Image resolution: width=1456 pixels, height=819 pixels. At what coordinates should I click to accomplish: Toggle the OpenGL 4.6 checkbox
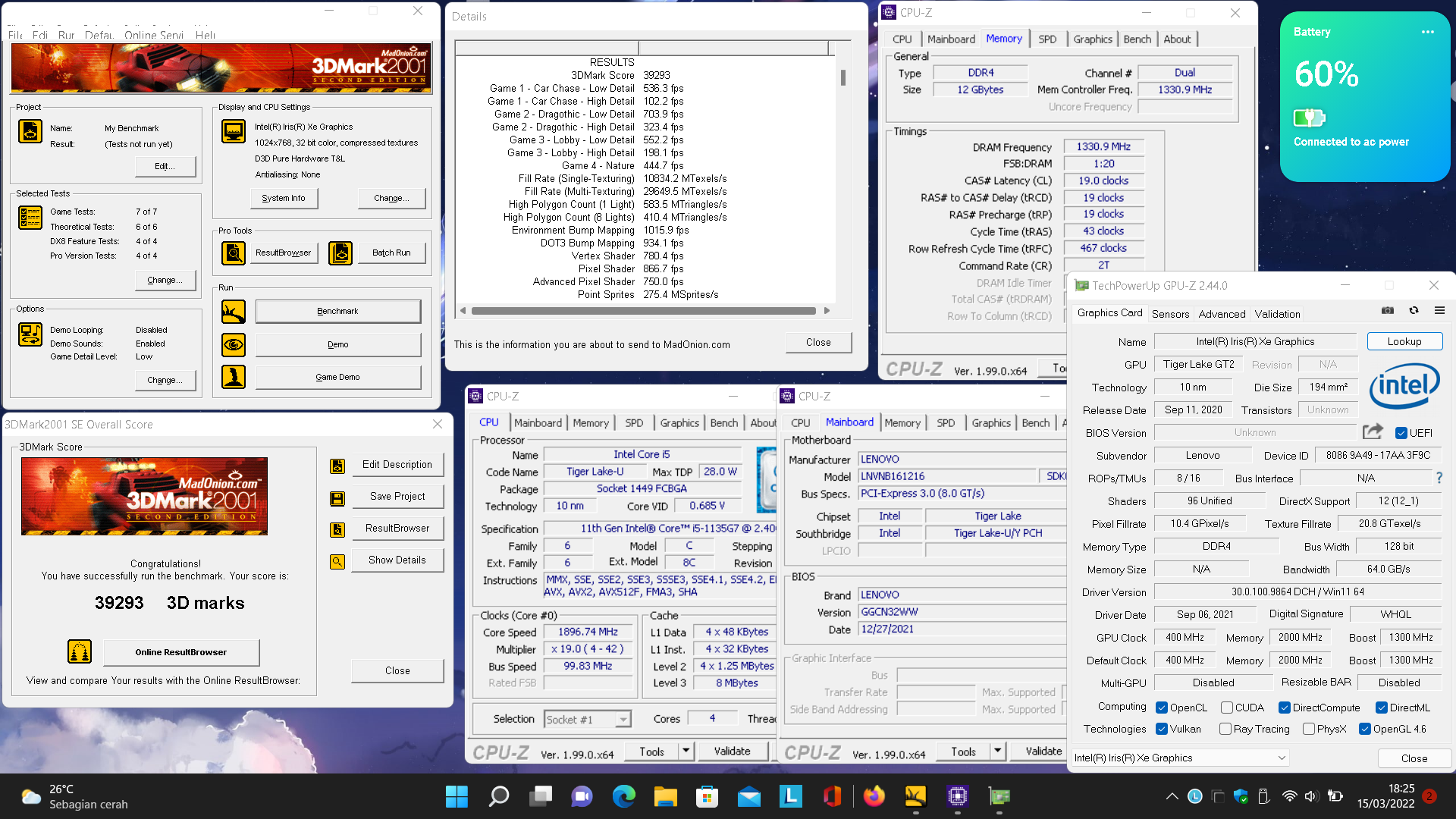point(1365,729)
